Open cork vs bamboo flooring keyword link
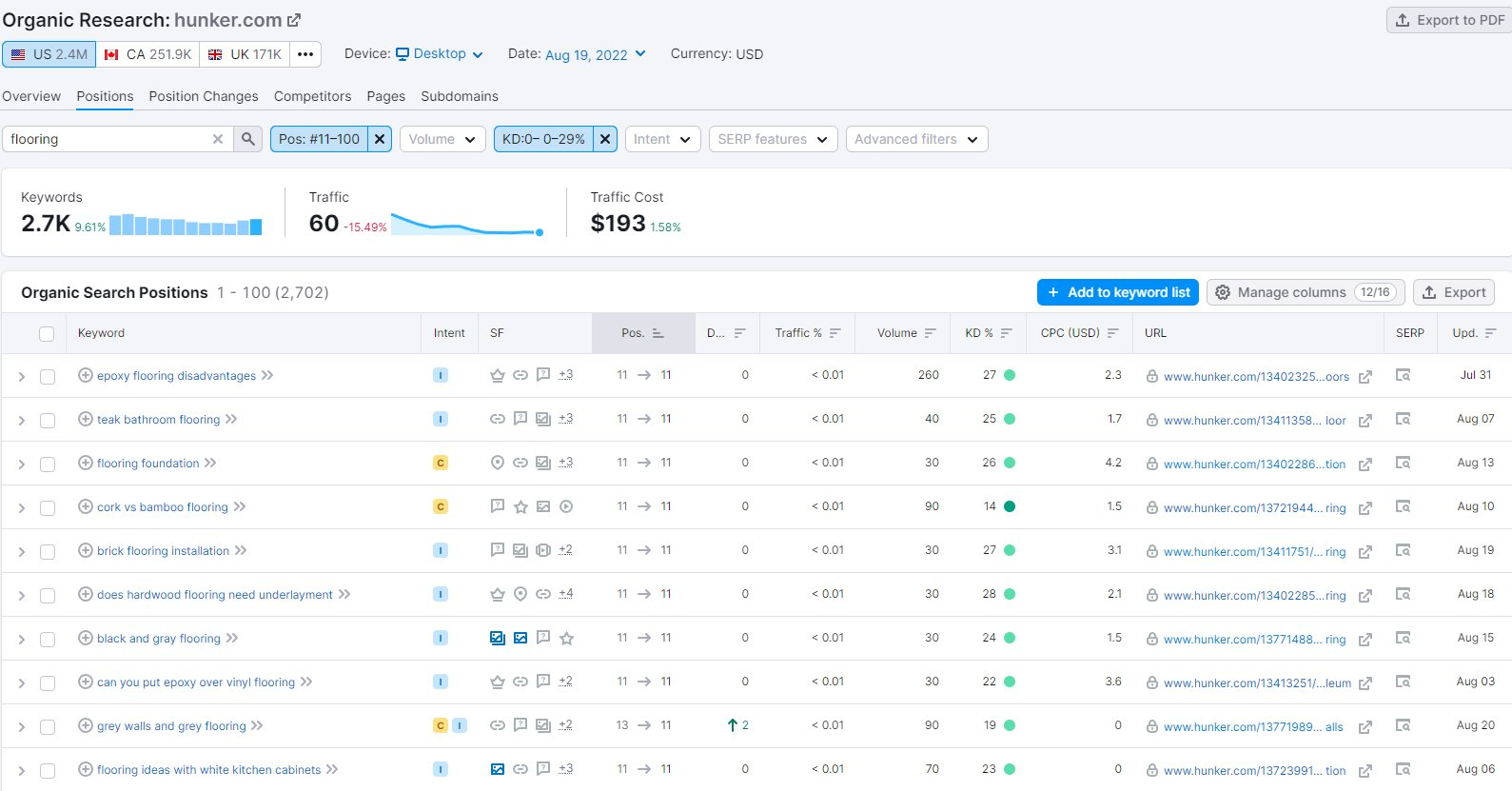Screen dimensions: 1512x791 tap(163, 507)
